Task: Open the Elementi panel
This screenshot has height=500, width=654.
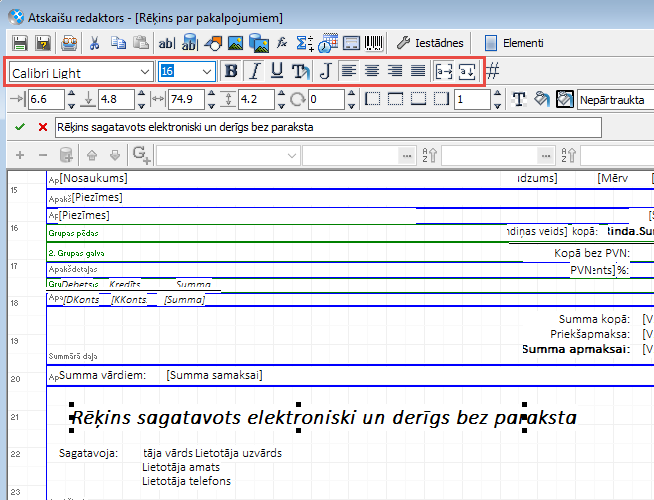Action: (514, 43)
